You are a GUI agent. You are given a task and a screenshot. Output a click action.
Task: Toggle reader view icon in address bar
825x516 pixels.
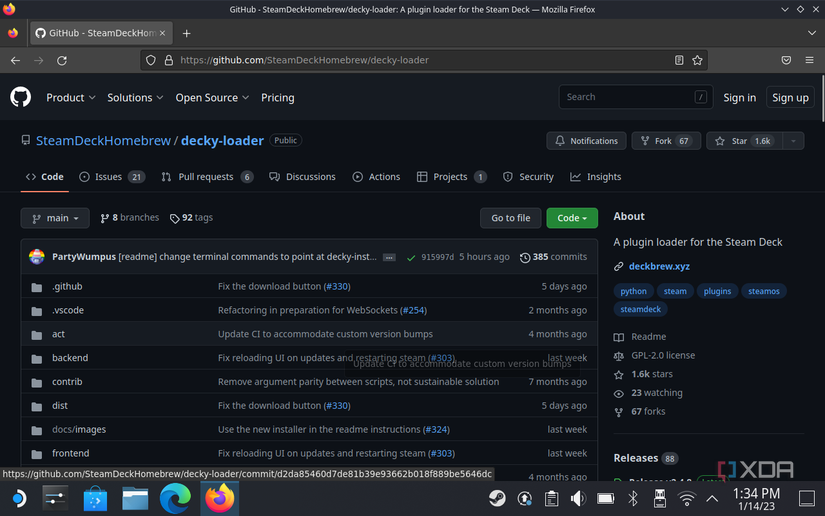click(679, 60)
